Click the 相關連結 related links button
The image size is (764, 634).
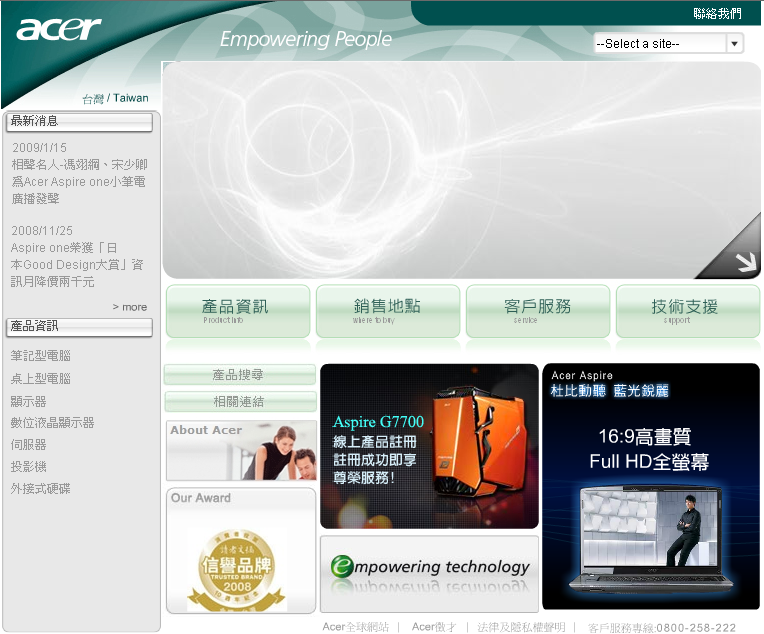point(240,402)
